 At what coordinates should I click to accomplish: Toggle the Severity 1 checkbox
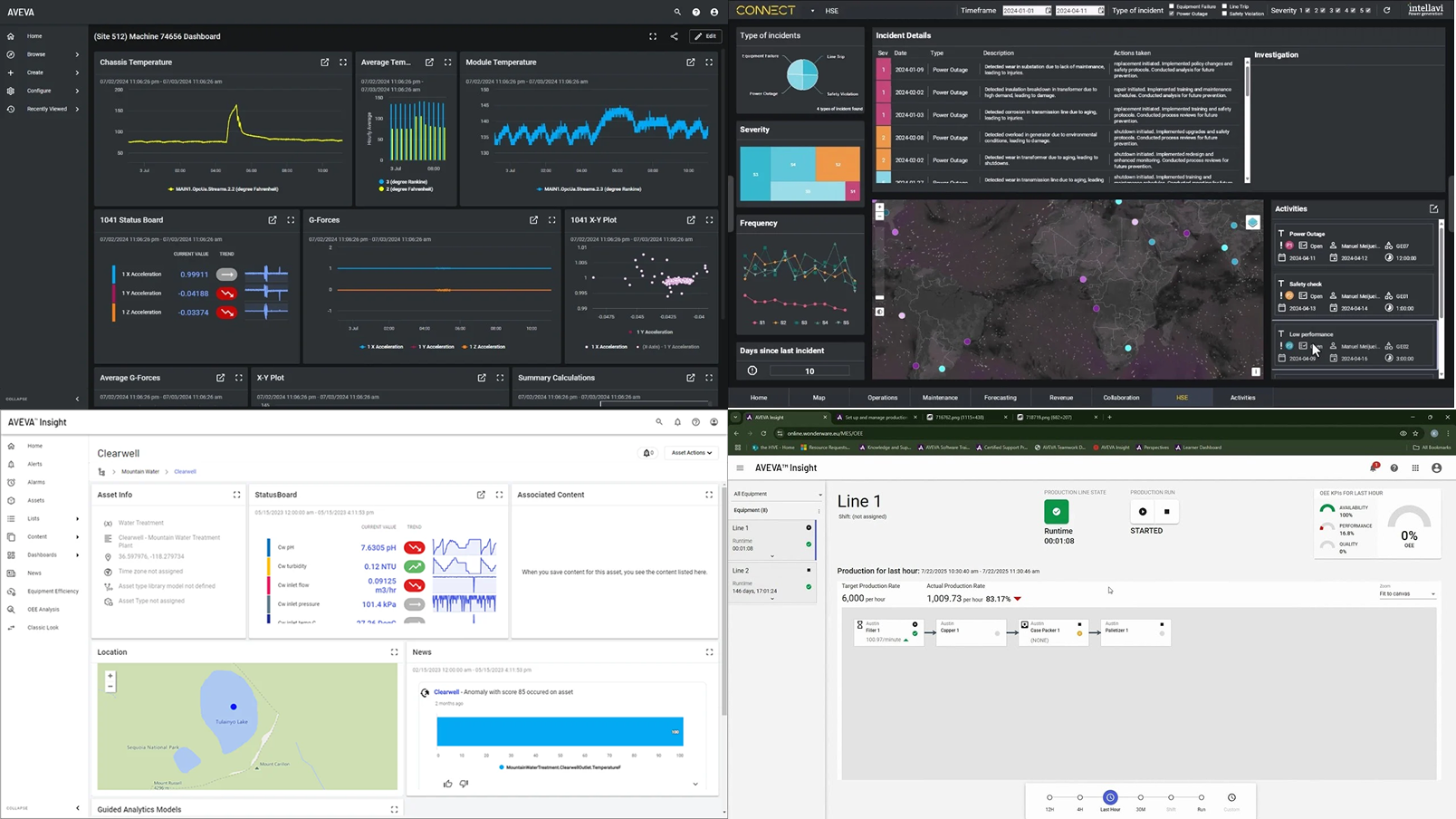click(1308, 10)
